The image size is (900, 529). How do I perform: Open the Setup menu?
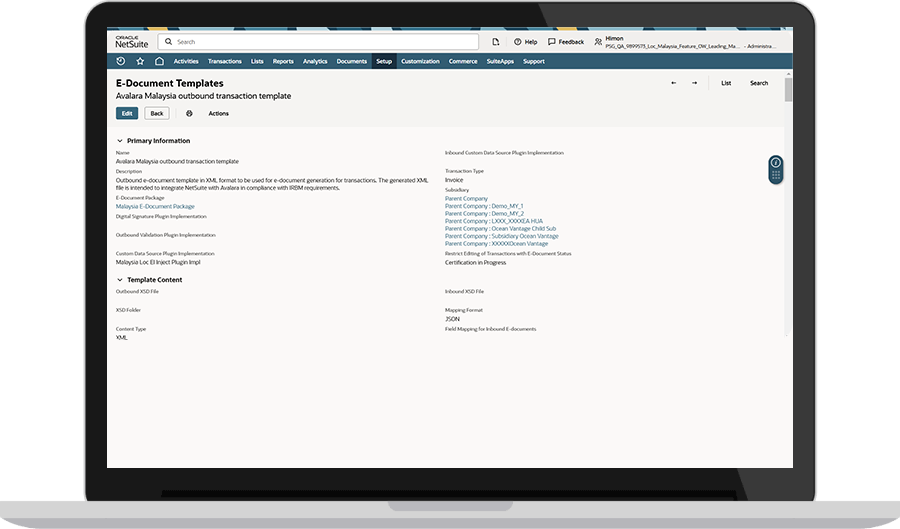(384, 61)
